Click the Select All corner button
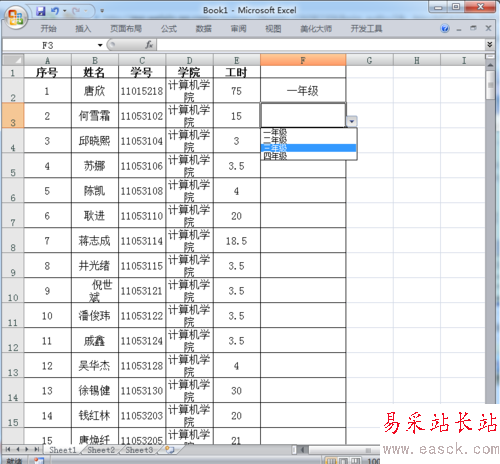 coord(13,60)
